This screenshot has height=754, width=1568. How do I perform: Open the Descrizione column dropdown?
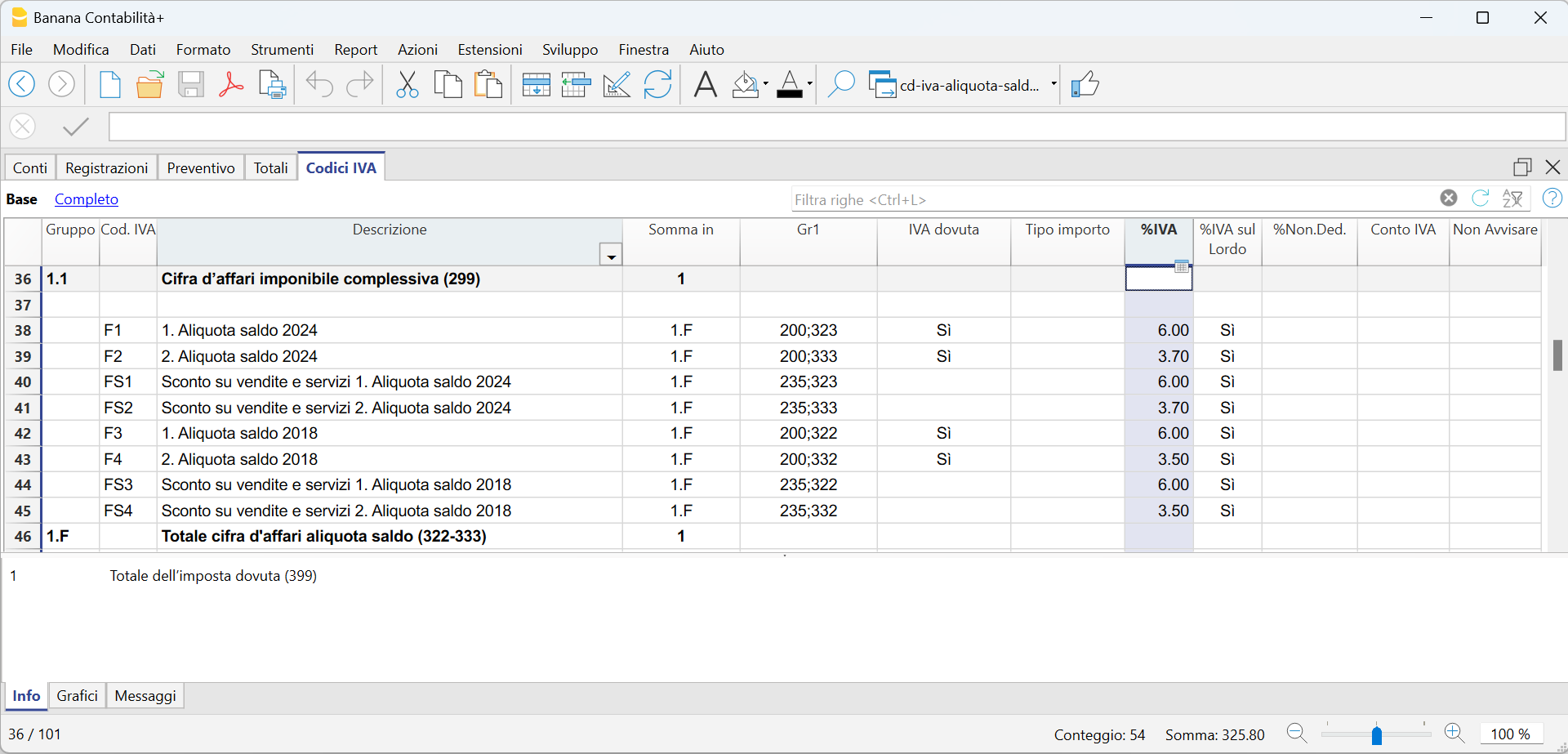tap(611, 256)
